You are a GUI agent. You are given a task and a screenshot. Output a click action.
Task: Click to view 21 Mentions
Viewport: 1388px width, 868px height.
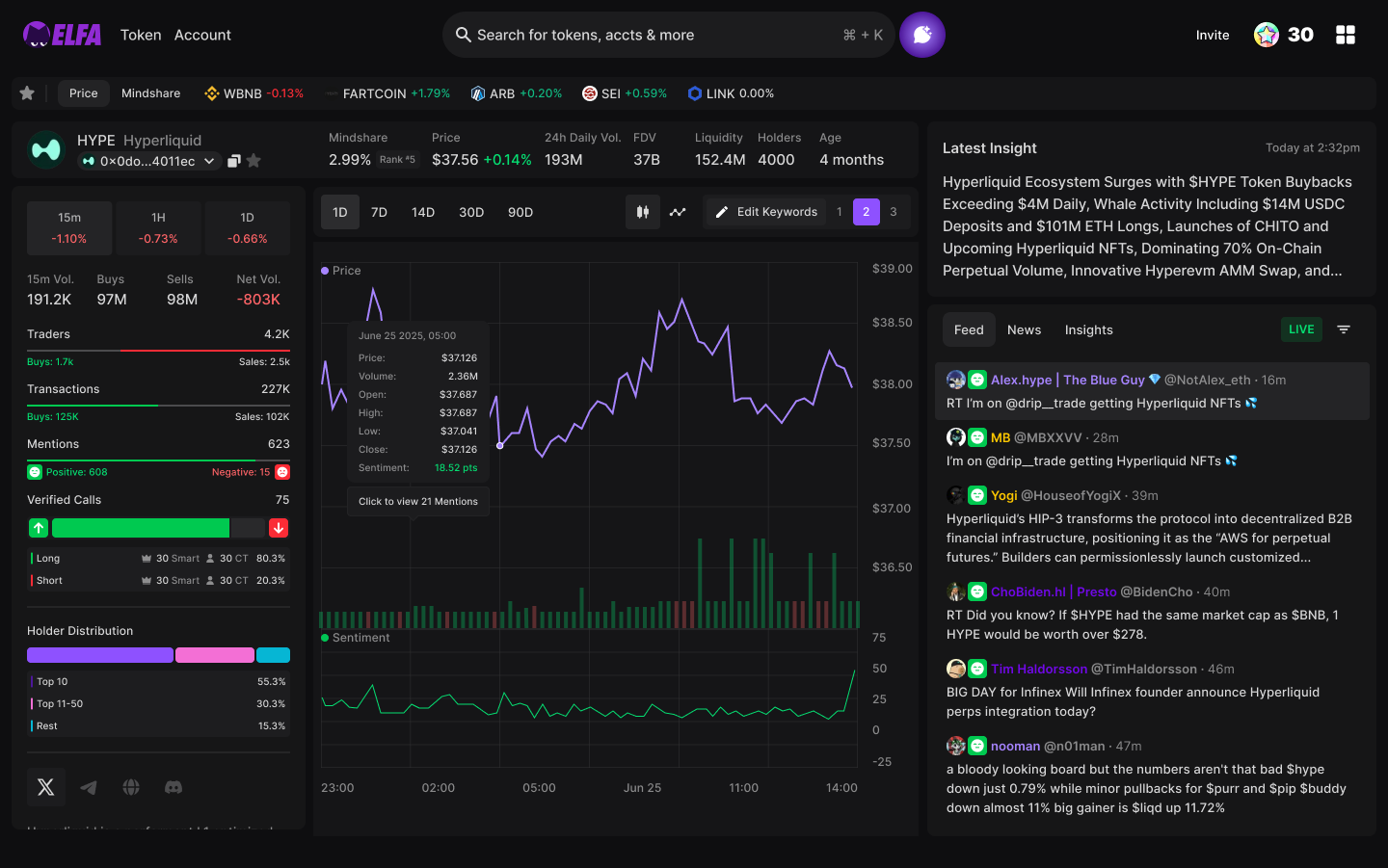tap(418, 501)
